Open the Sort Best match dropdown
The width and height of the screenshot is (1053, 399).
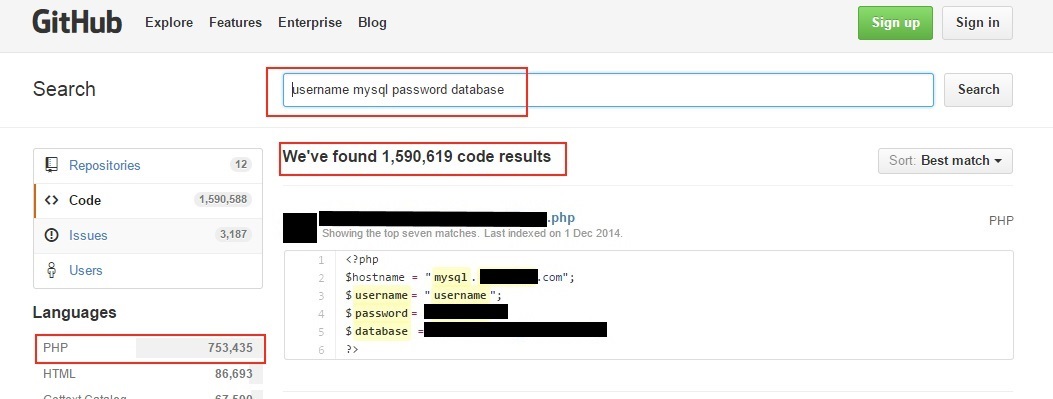[945, 161]
